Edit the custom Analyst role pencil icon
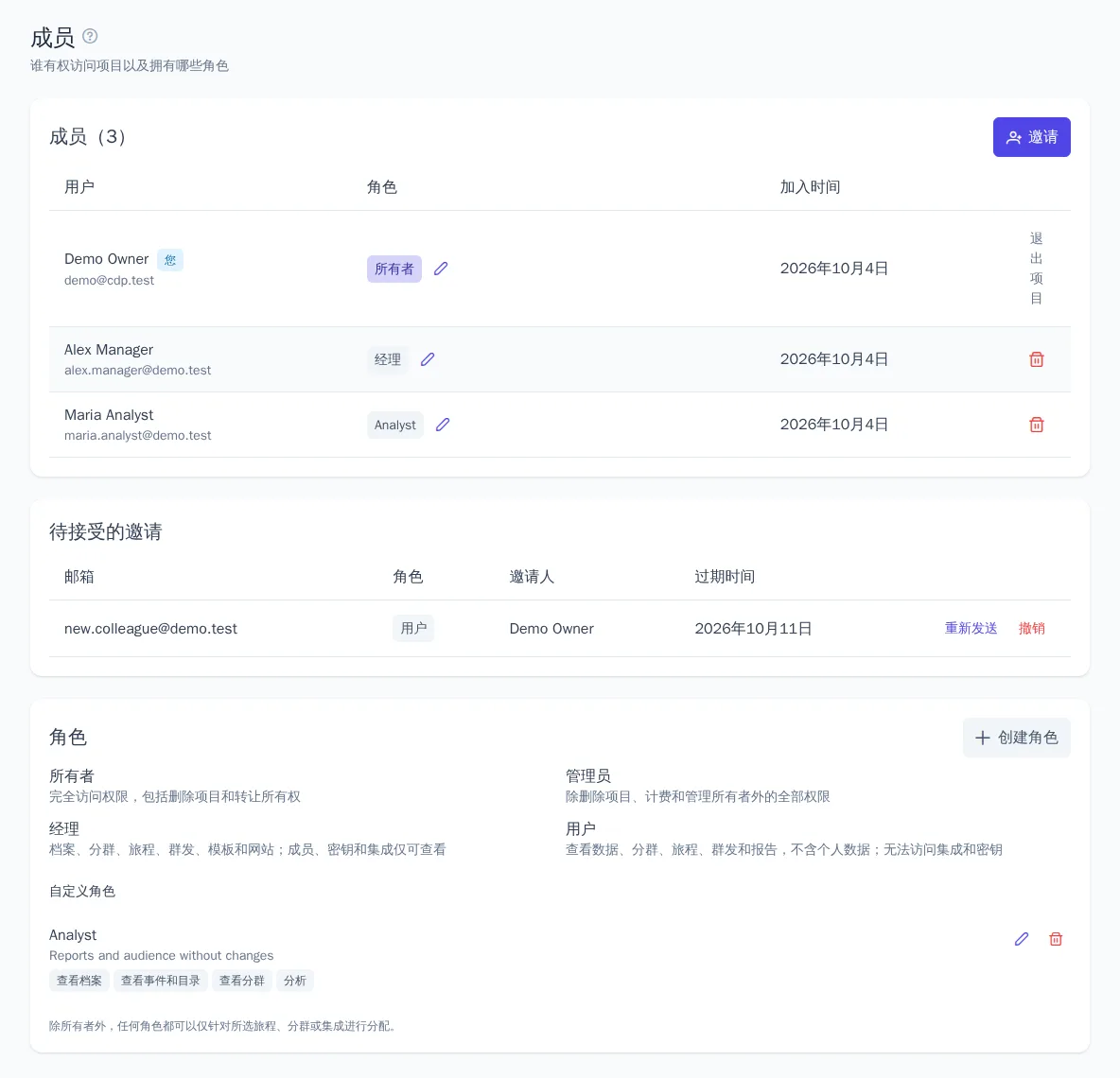 (1022, 939)
